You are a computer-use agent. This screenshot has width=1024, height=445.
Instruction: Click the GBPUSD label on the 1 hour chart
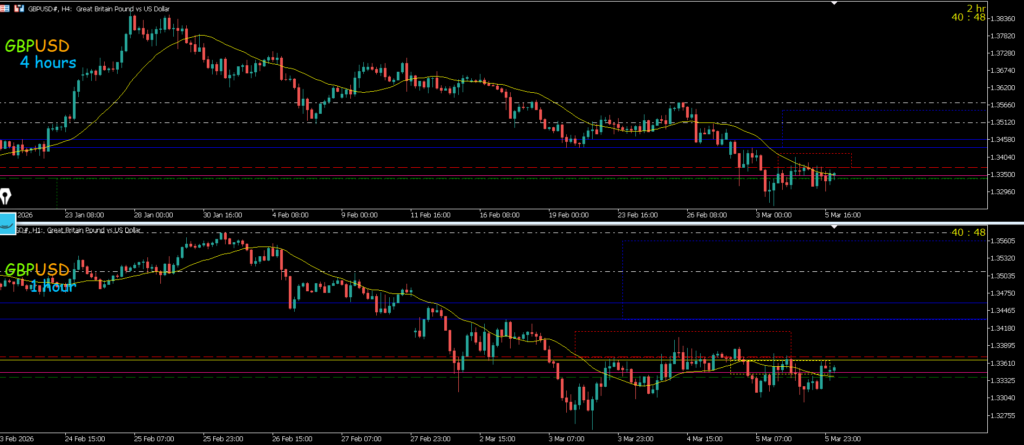(39, 270)
